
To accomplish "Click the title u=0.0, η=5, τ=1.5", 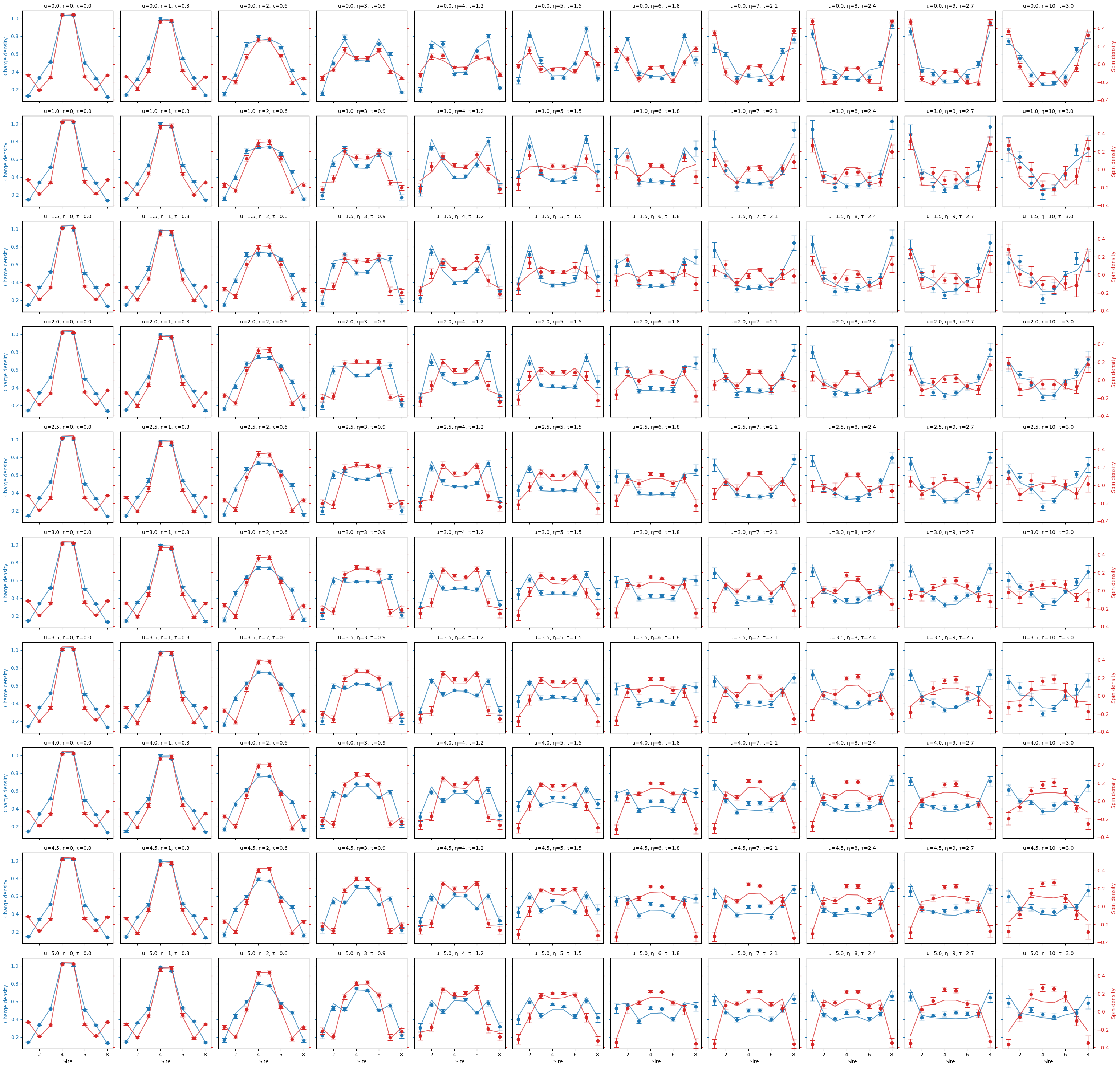I will coord(557,6).
